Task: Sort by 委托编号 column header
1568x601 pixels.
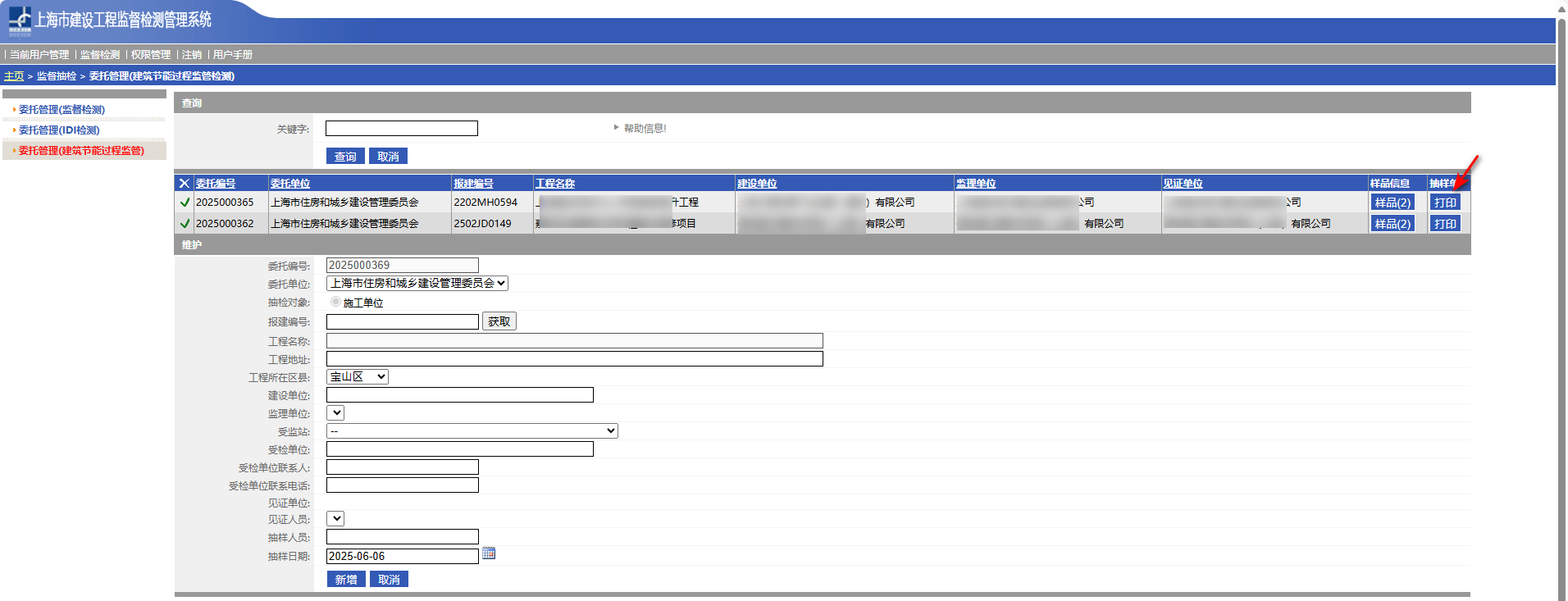Action: pos(216,184)
